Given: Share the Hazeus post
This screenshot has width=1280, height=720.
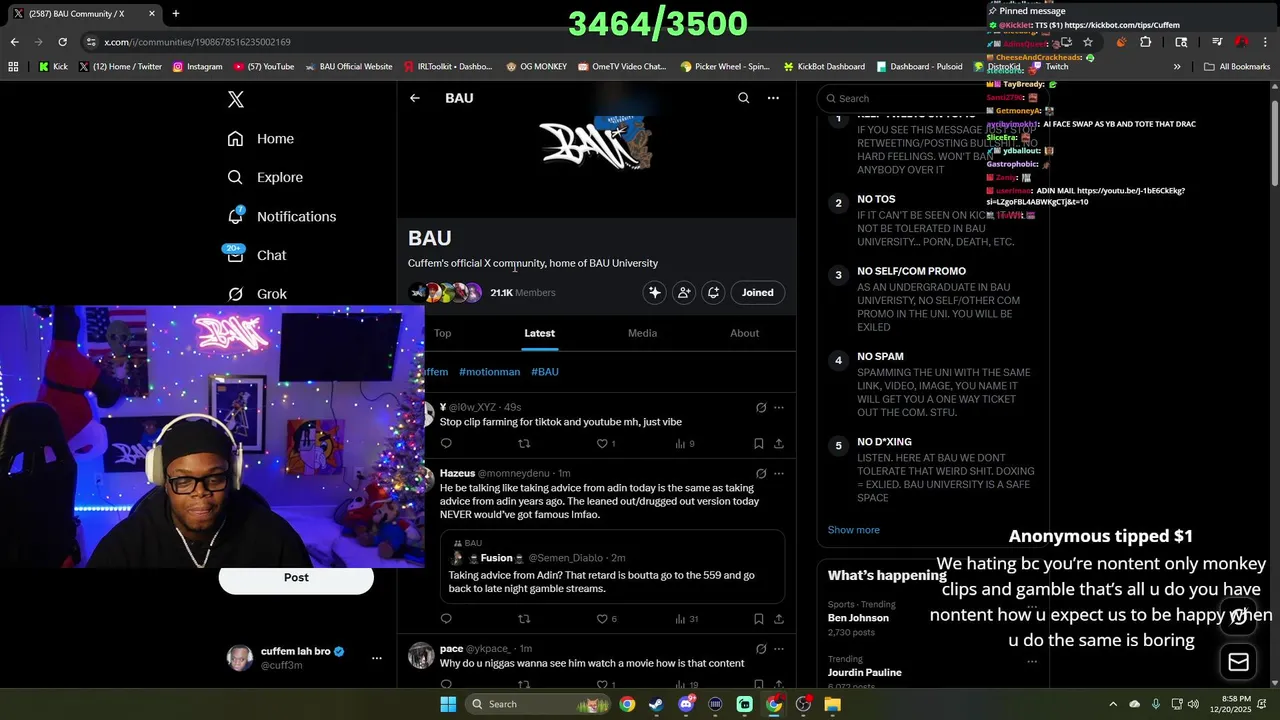Looking at the screenshot, I should tap(779, 619).
